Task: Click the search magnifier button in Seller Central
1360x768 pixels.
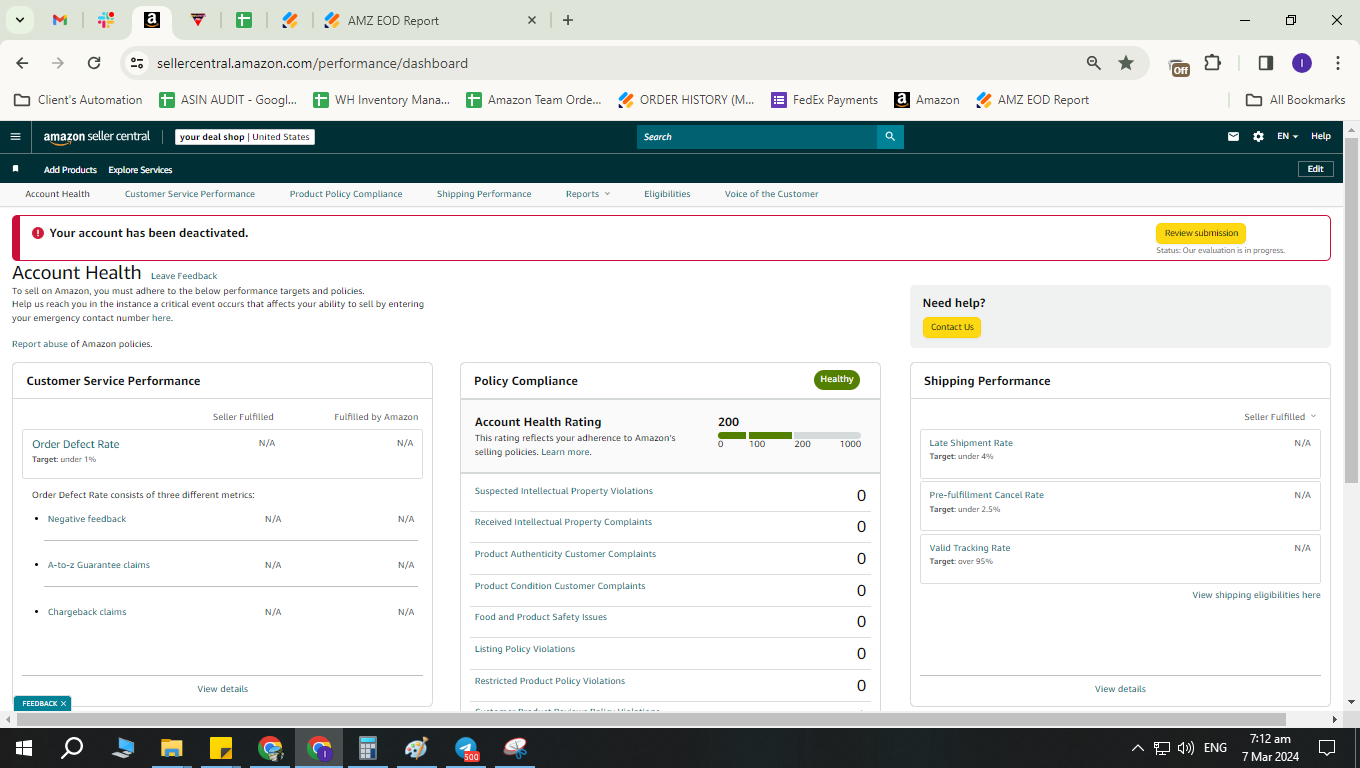Action: [x=890, y=137]
